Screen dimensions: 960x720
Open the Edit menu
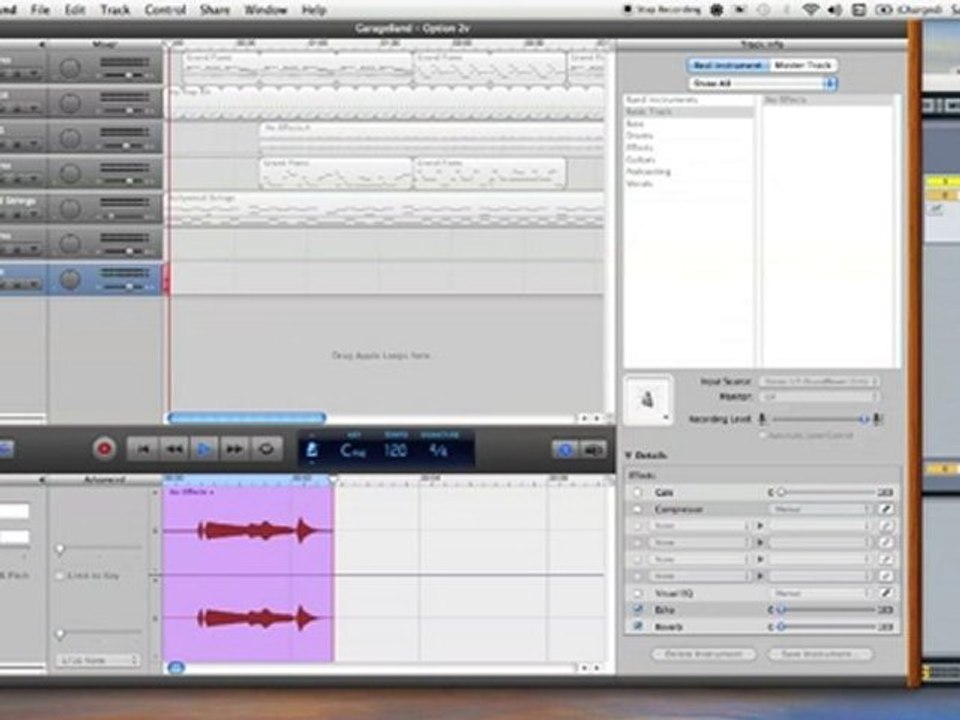[75, 10]
